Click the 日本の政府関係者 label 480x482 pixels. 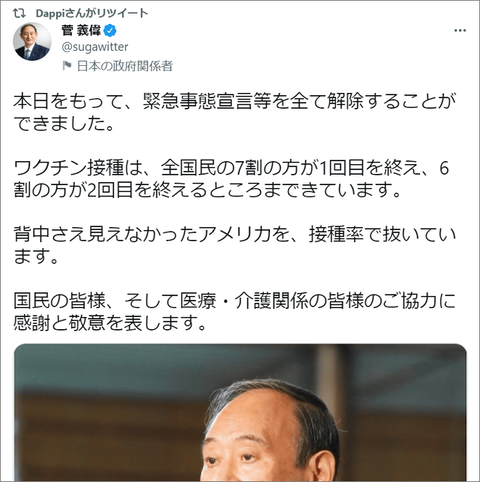point(125,66)
